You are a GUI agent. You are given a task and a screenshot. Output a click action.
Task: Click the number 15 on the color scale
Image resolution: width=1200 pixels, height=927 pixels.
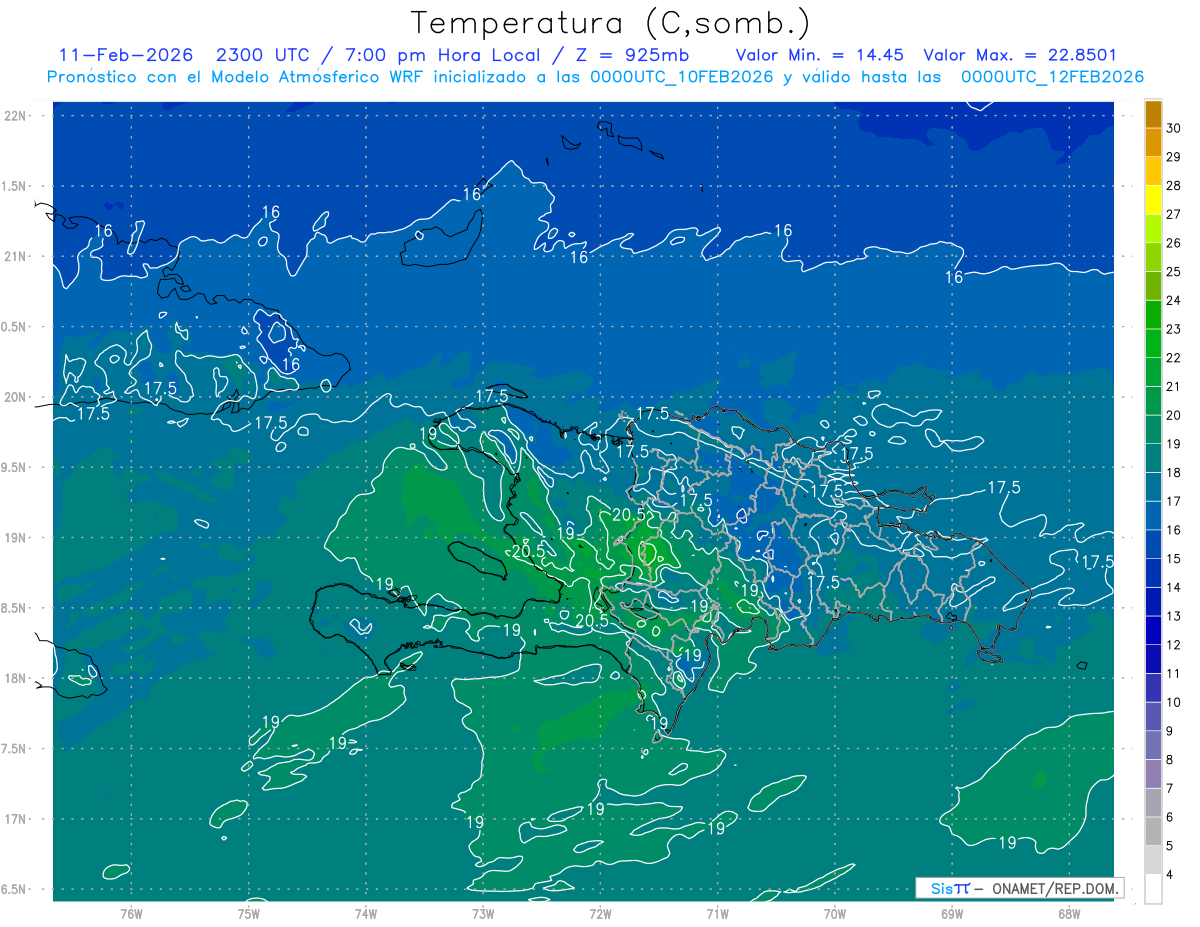[x=1174, y=559]
